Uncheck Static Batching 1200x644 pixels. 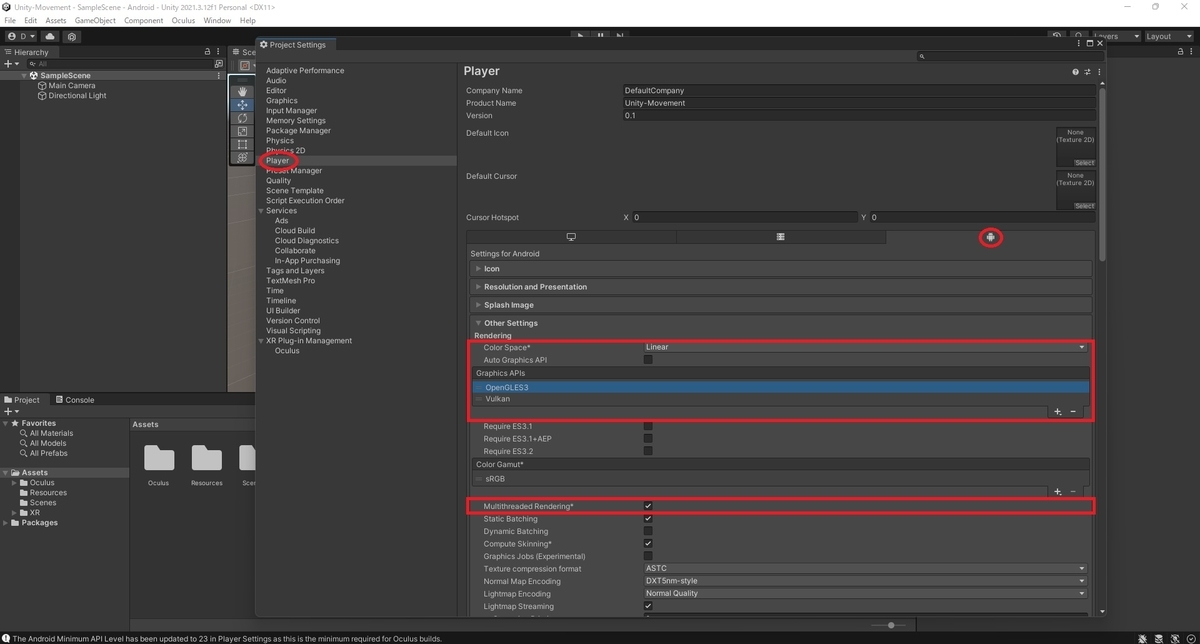648,519
